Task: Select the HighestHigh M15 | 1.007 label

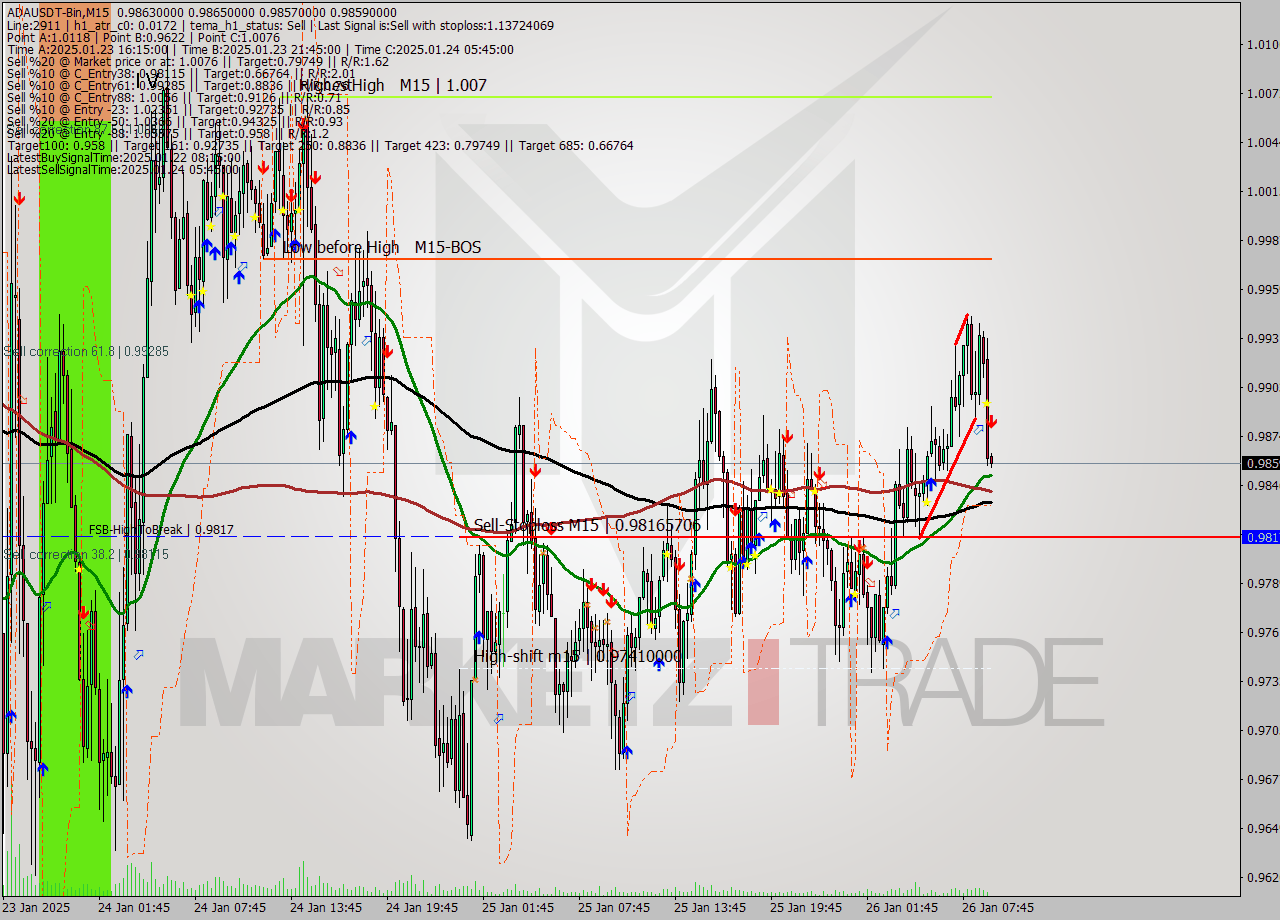Action: (x=393, y=85)
